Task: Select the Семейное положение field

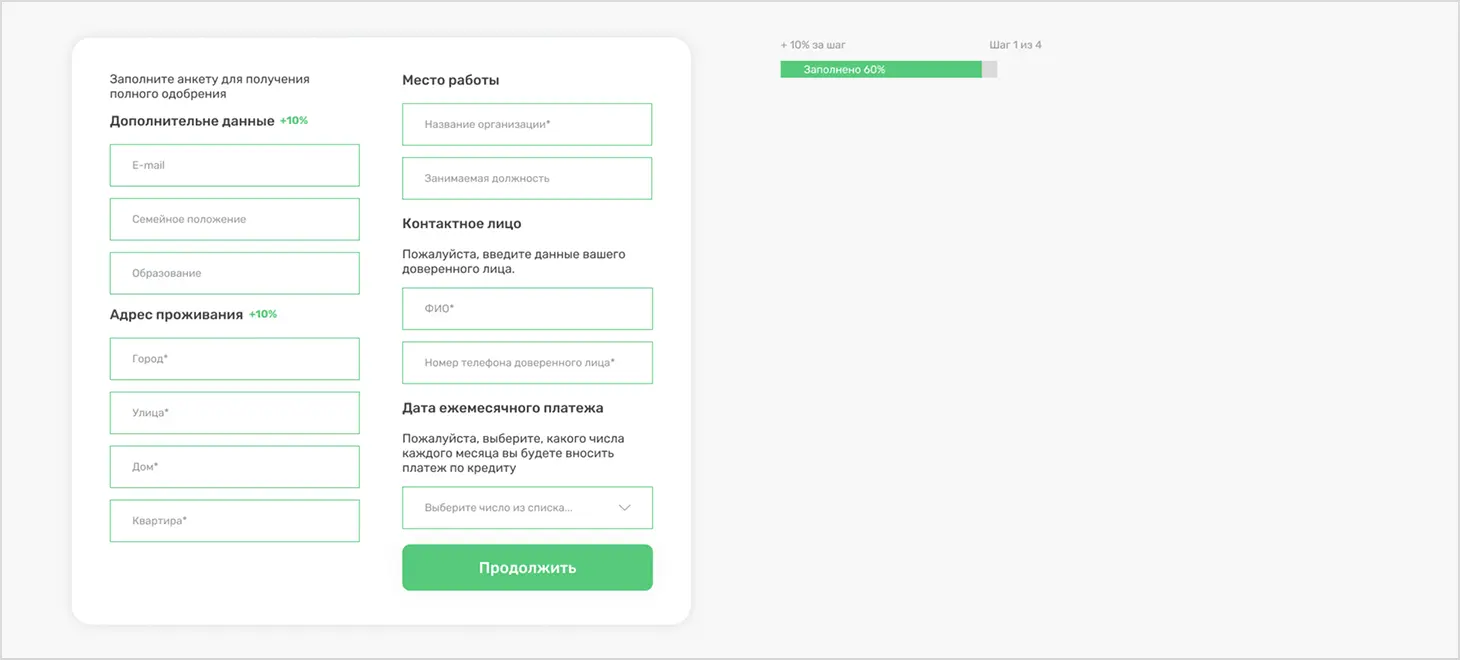Action: pos(234,219)
